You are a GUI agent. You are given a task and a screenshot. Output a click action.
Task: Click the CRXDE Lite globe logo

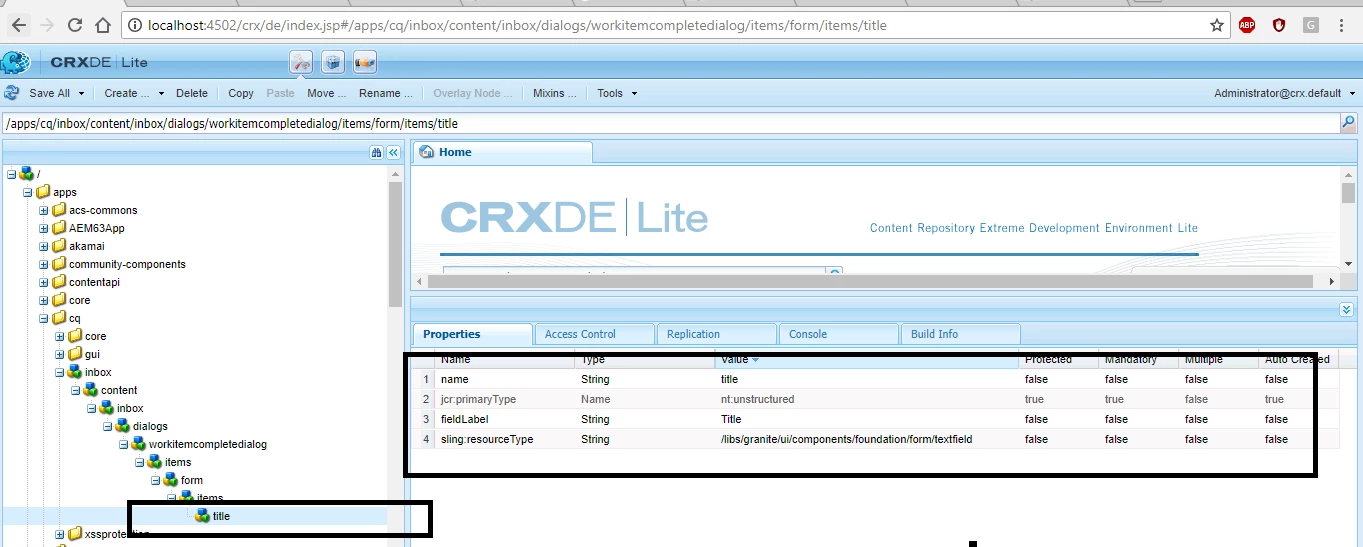[x=16, y=63]
